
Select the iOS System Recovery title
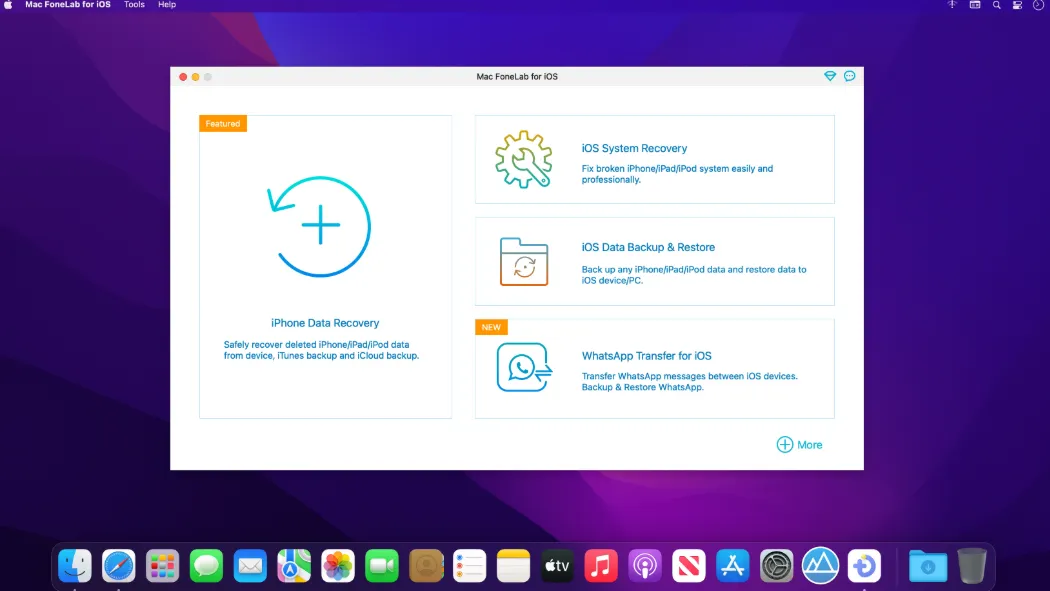pos(634,148)
